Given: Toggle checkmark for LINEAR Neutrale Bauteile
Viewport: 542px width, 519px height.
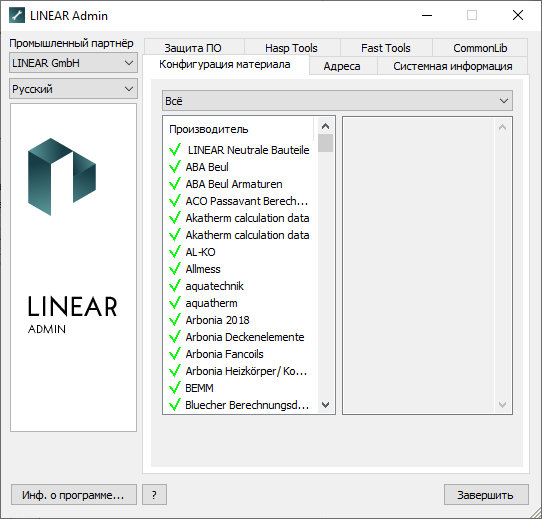Looking at the screenshot, I should [175, 150].
